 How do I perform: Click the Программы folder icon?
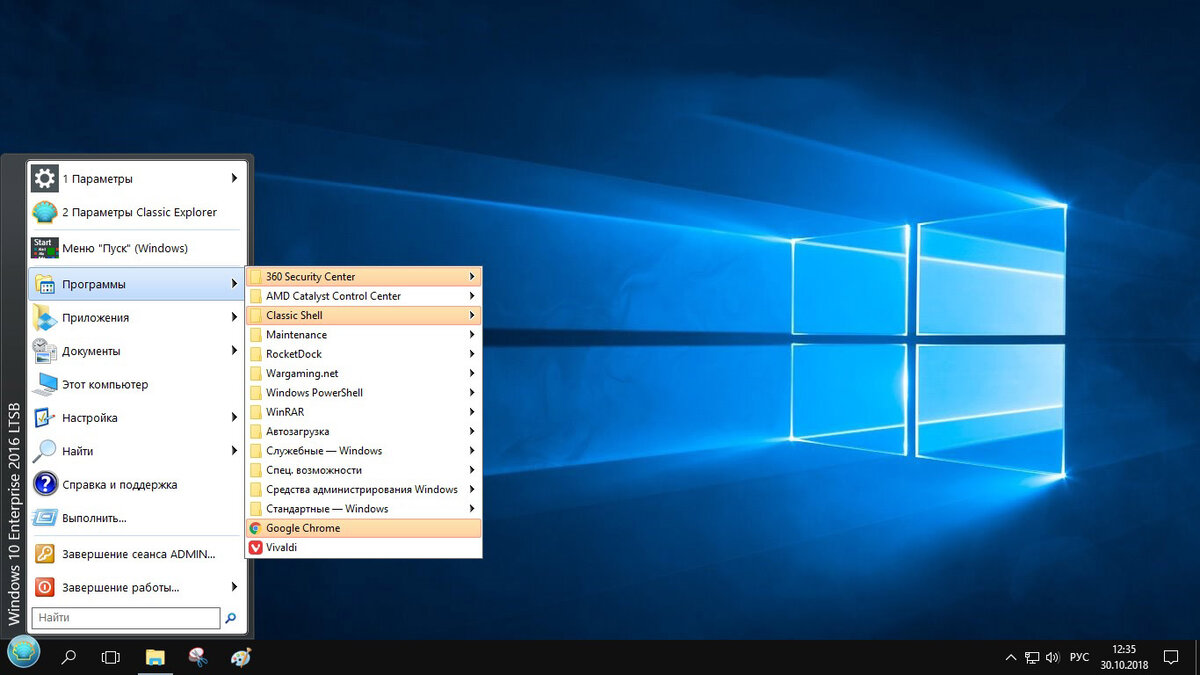(45, 284)
